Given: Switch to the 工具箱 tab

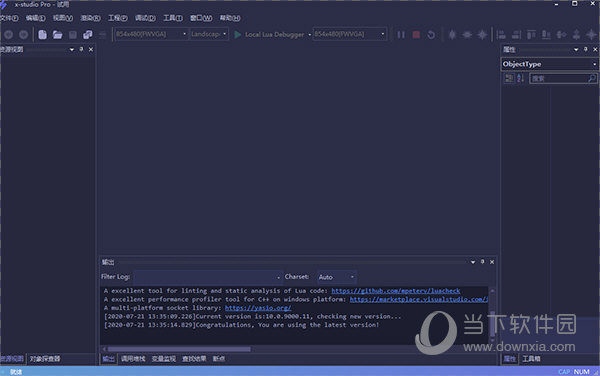Looking at the screenshot, I should [532, 359].
